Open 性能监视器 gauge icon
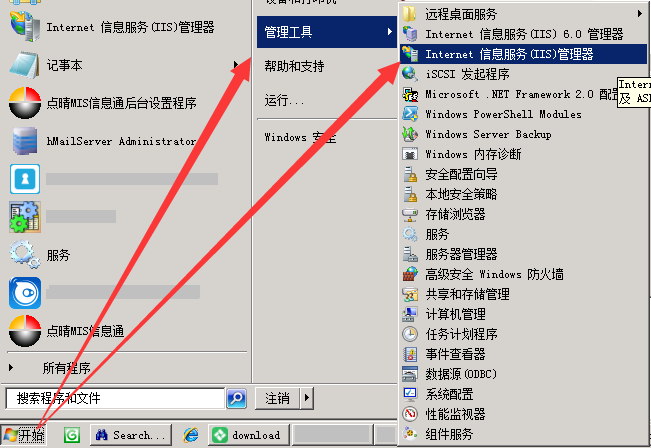Viewport: 651px width, 448px height. pyautogui.click(x=410, y=414)
